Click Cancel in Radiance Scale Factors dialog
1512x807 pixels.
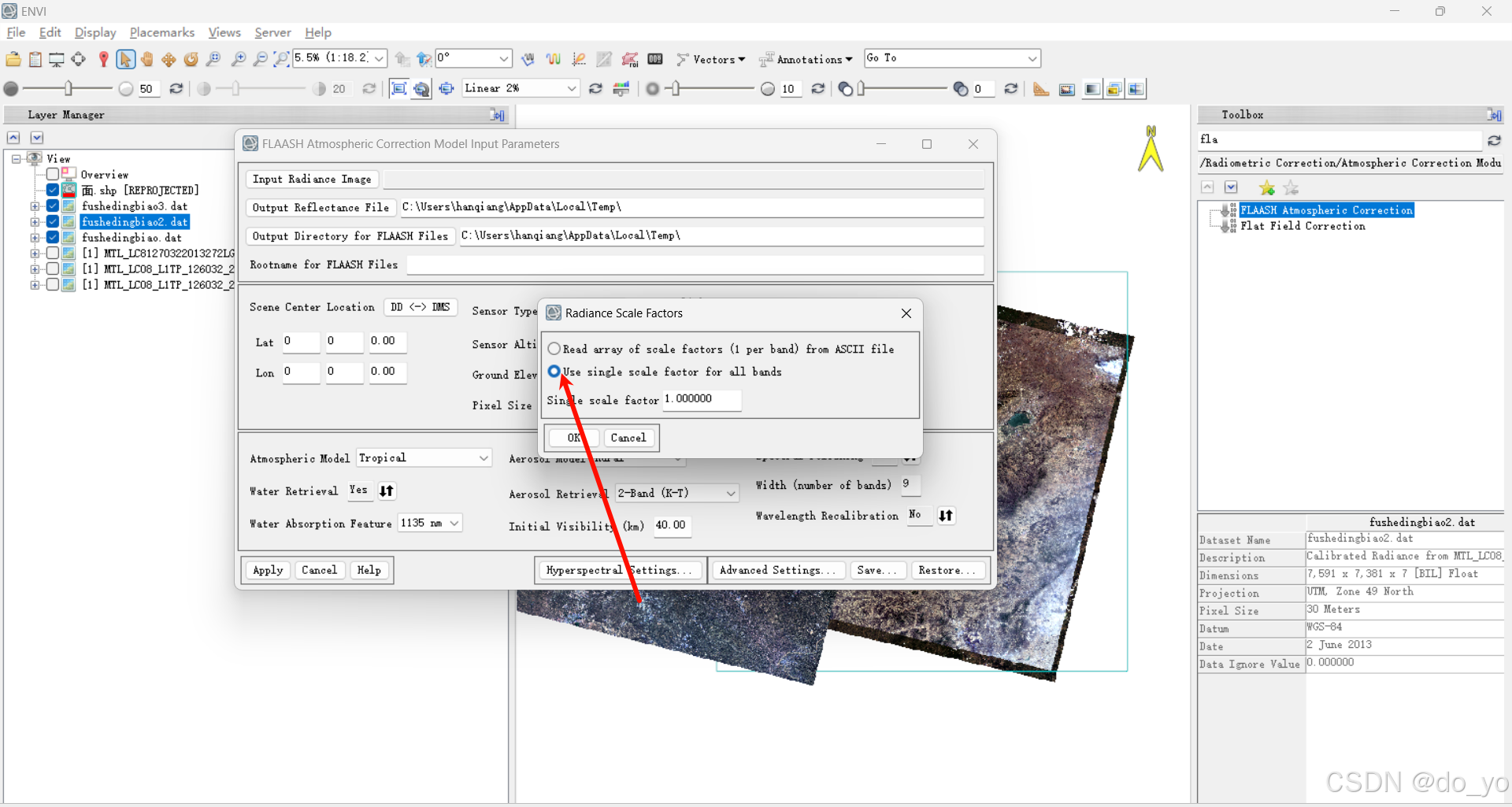628,438
